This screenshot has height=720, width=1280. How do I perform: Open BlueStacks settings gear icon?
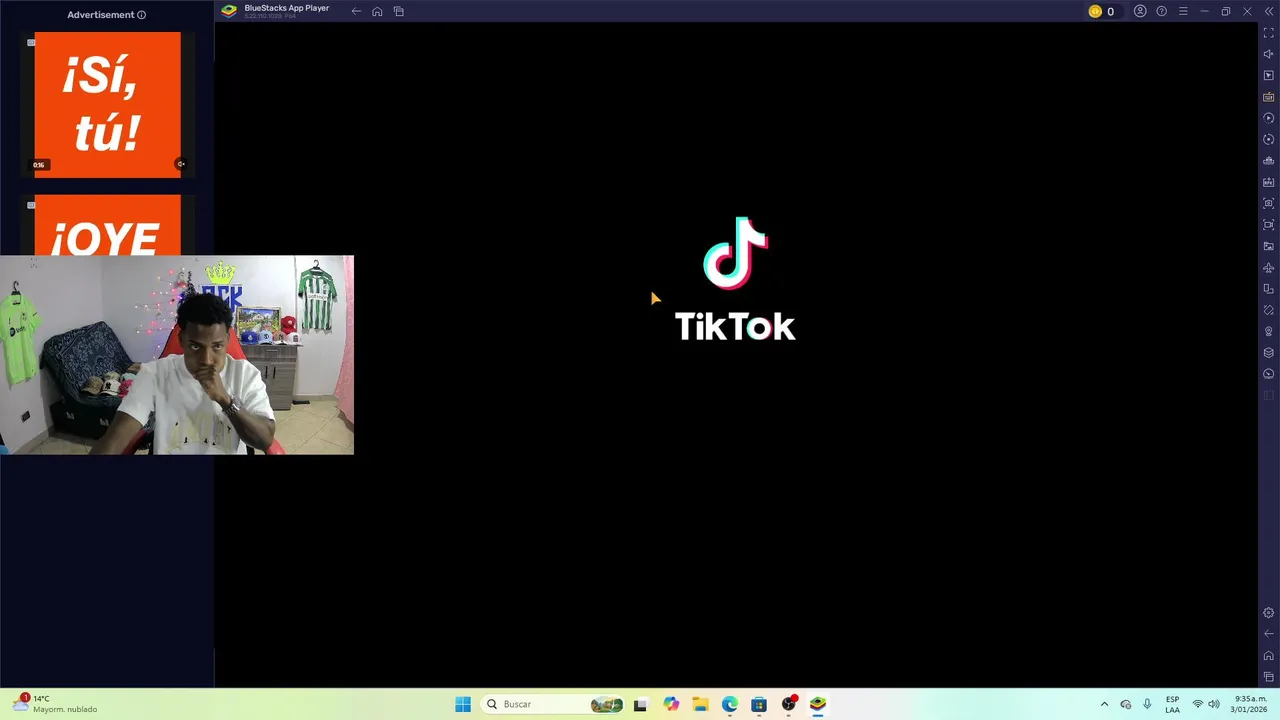point(1269,613)
